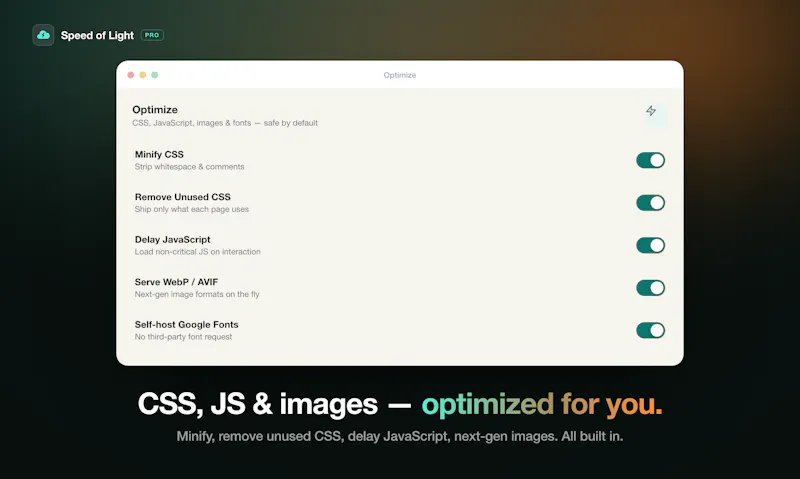Click "Next-gen image formats on the fly" text
The width and height of the screenshot is (800, 479).
click(x=197, y=294)
